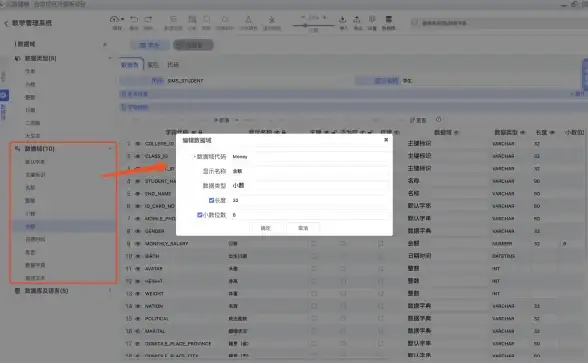Click the MONTHLY_SALARY field code cell
The width and height of the screenshot is (588, 363).
tap(166, 243)
